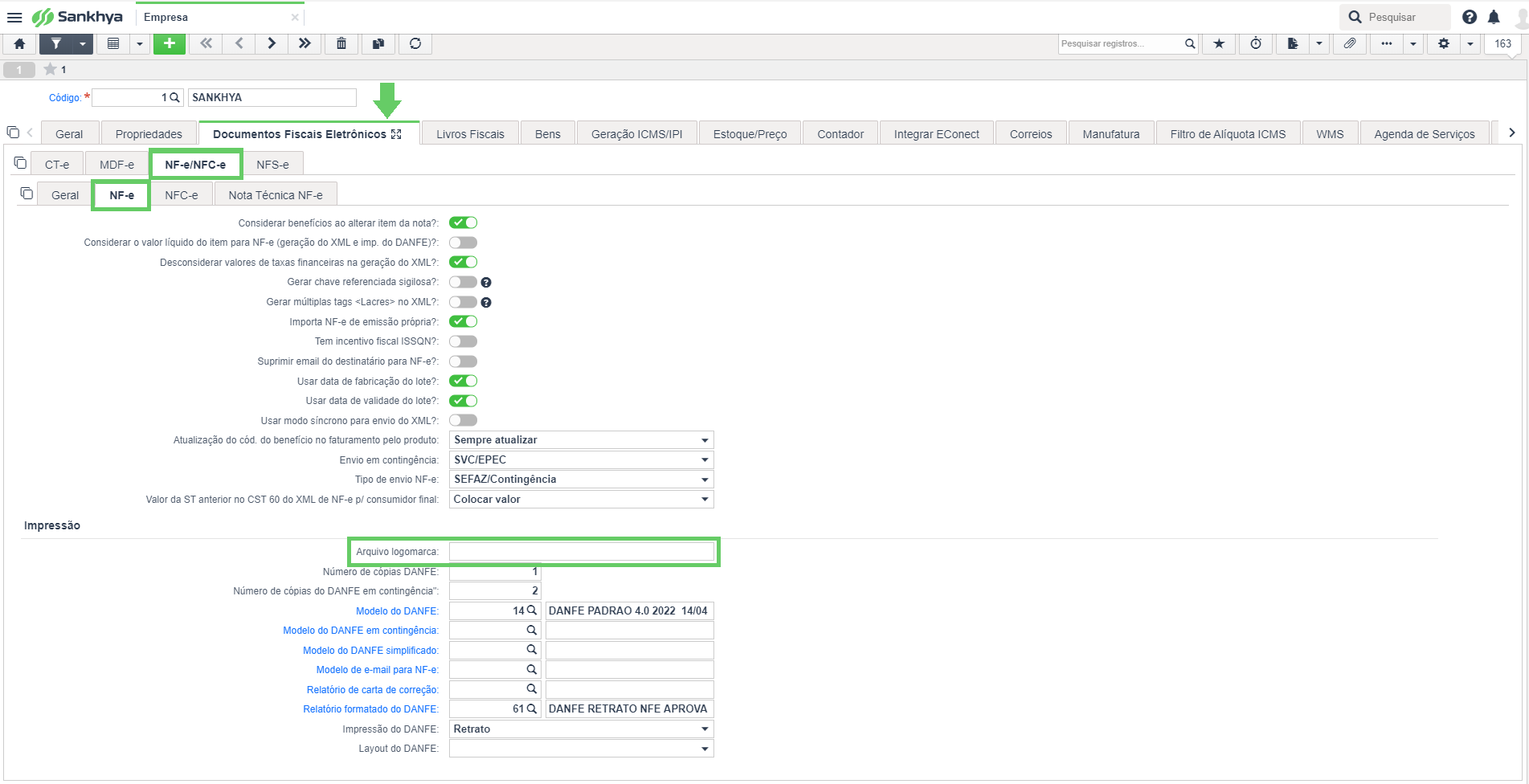Expand Documentos Fiscais Eletrônicos tab fullscreen icon
The width and height of the screenshot is (1529, 784).
(396, 134)
